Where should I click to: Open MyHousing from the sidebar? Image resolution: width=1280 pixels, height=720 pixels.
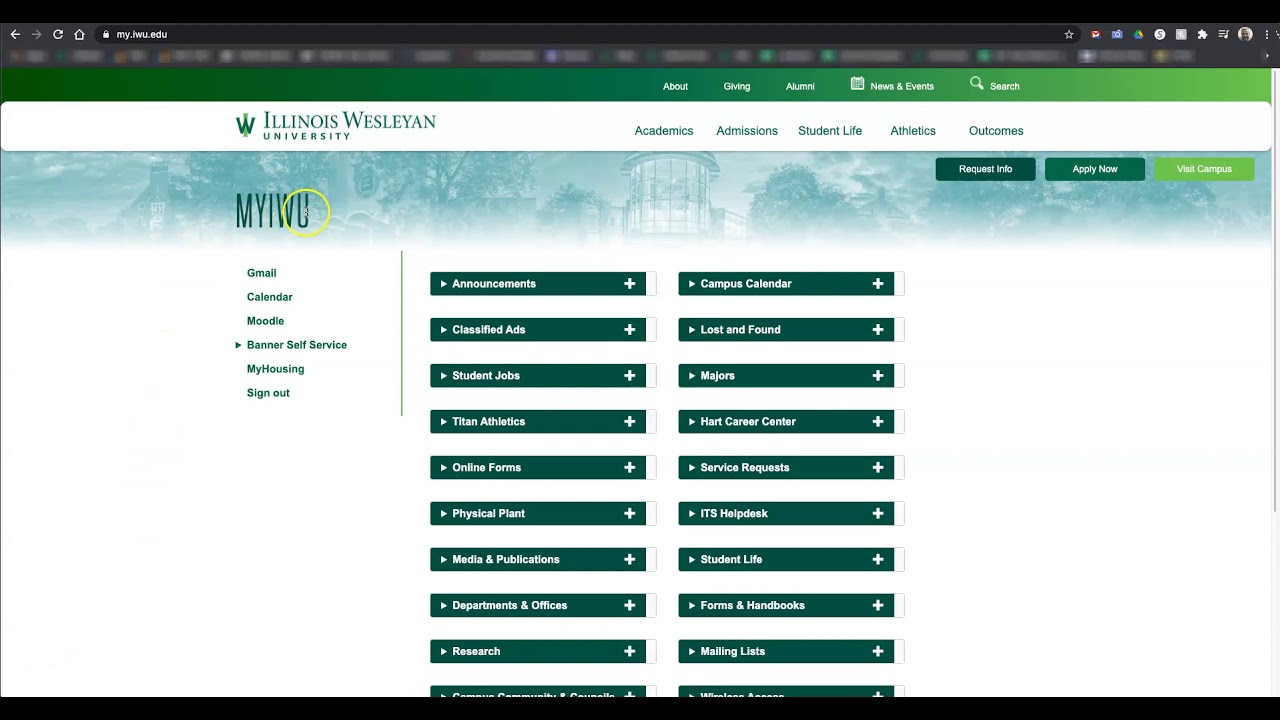point(276,369)
